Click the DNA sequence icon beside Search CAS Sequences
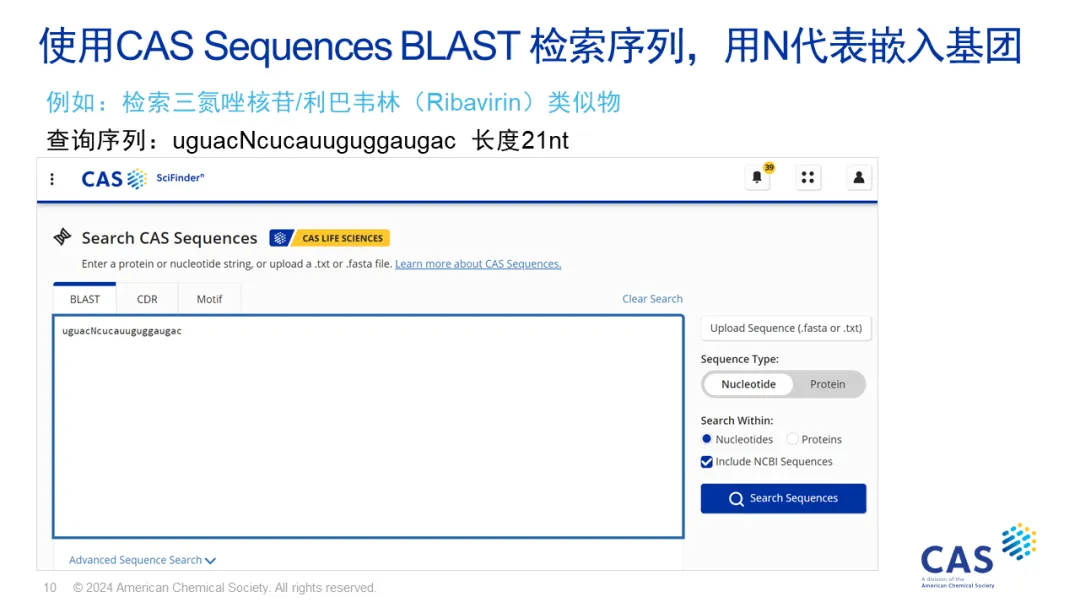 coord(63,237)
